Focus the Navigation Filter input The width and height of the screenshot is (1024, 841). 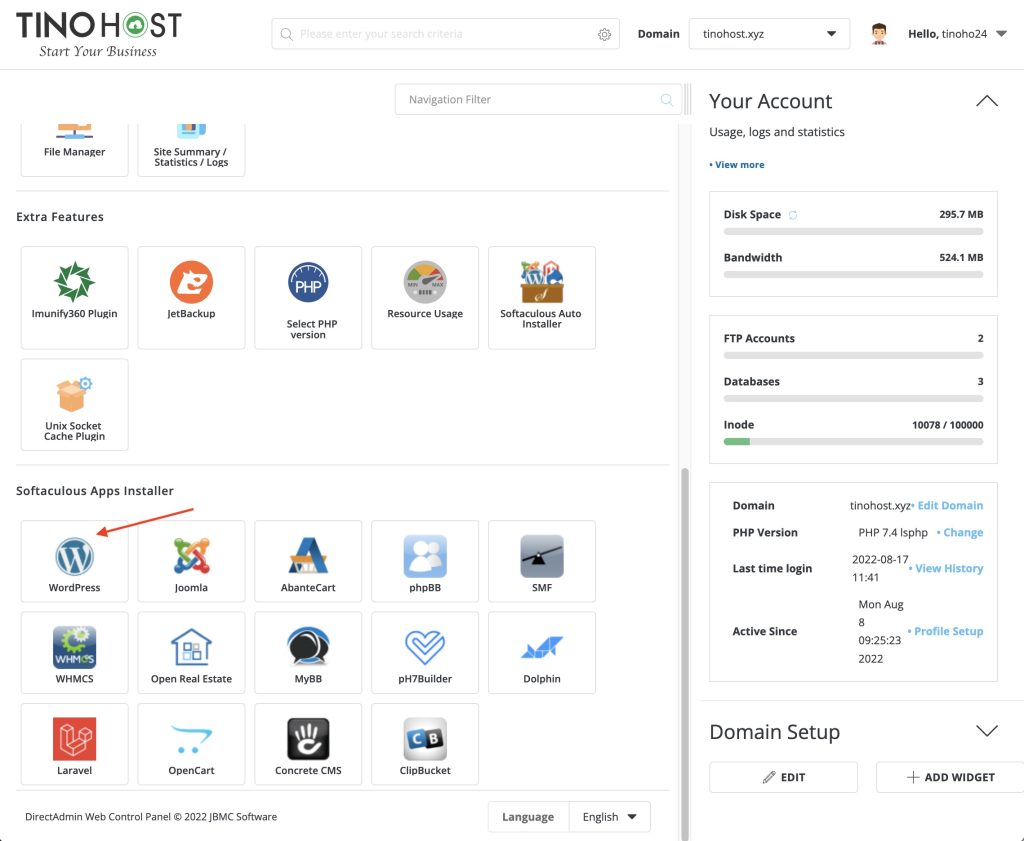[x=538, y=99]
